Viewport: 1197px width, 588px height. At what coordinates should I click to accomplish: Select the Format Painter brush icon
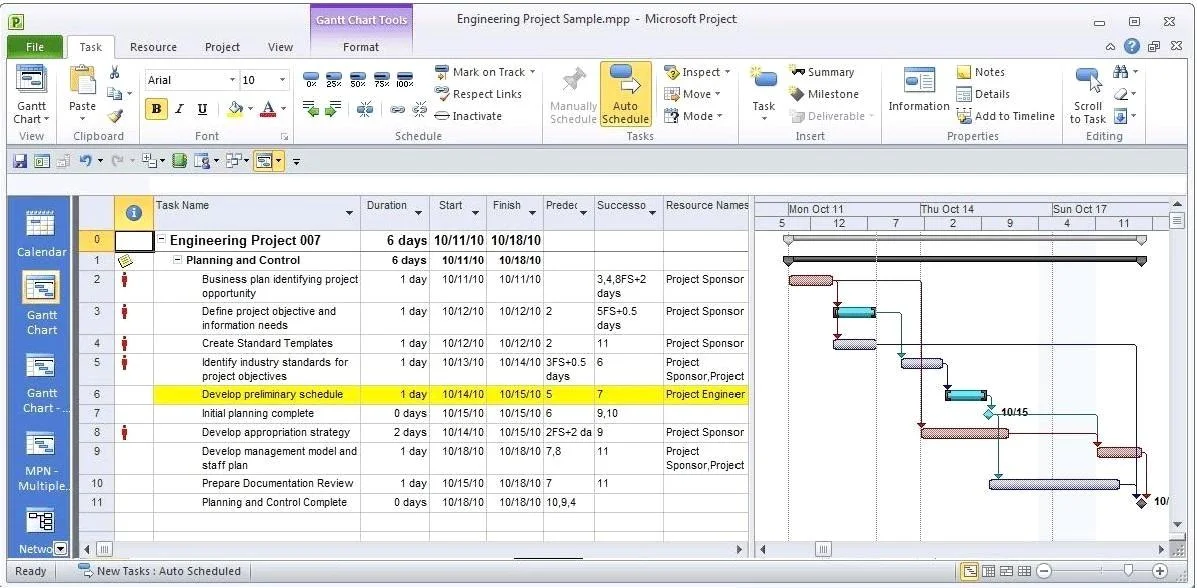coord(115,116)
